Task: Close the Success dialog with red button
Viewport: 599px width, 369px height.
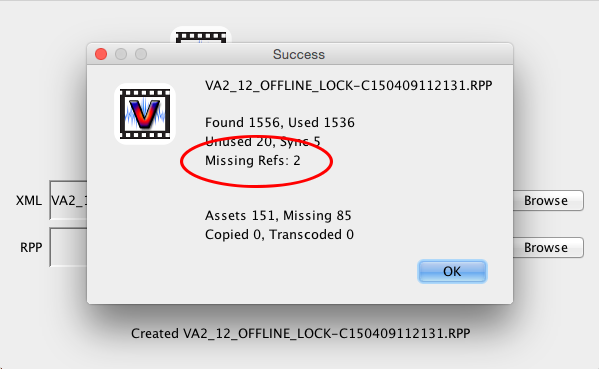Action: click(x=101, y=54)
